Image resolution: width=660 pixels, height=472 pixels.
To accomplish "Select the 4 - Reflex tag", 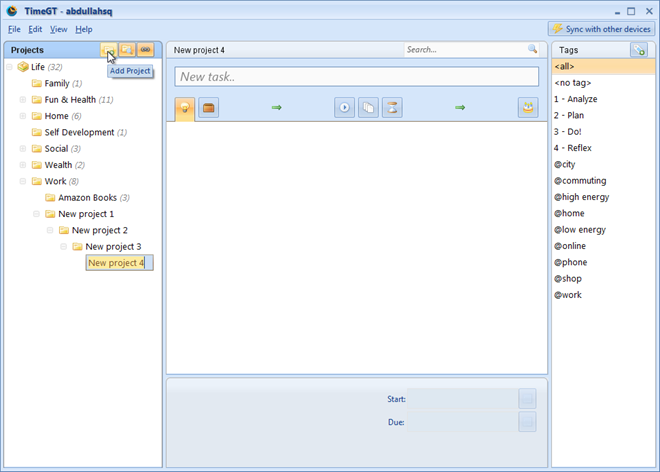I will tap(603, 148).
